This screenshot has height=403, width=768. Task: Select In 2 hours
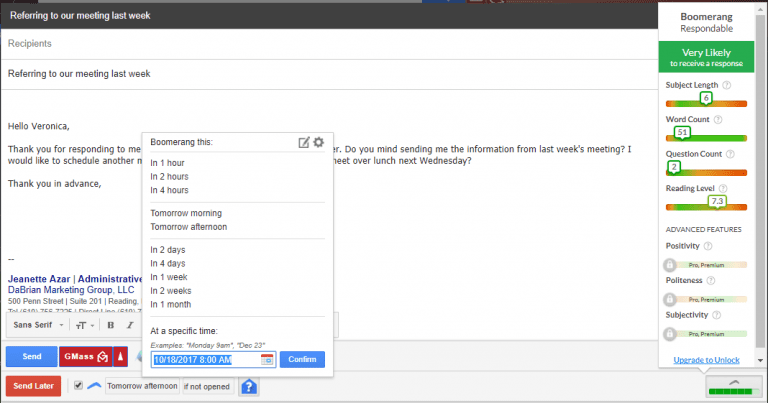(x=169, y=177)
